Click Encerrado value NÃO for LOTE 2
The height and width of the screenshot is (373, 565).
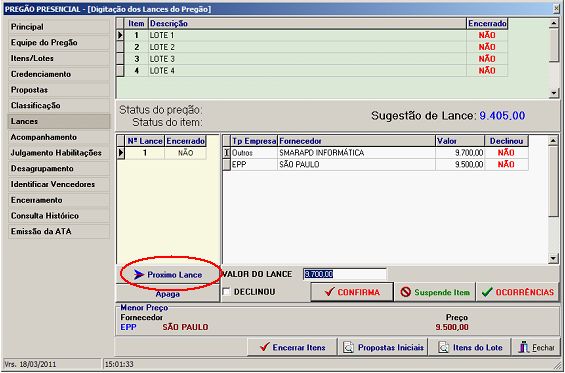coord(487,47)
